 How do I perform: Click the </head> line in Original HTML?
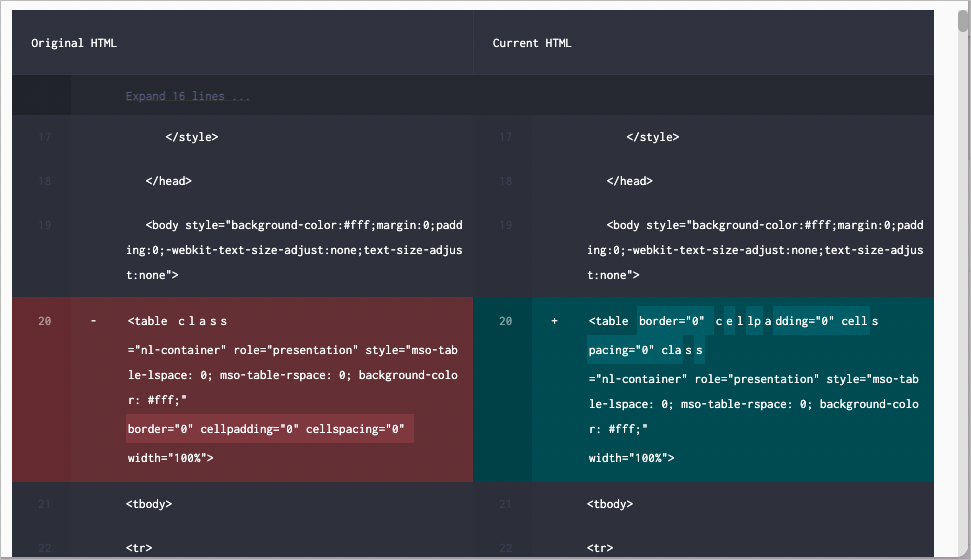pos(168,181)
